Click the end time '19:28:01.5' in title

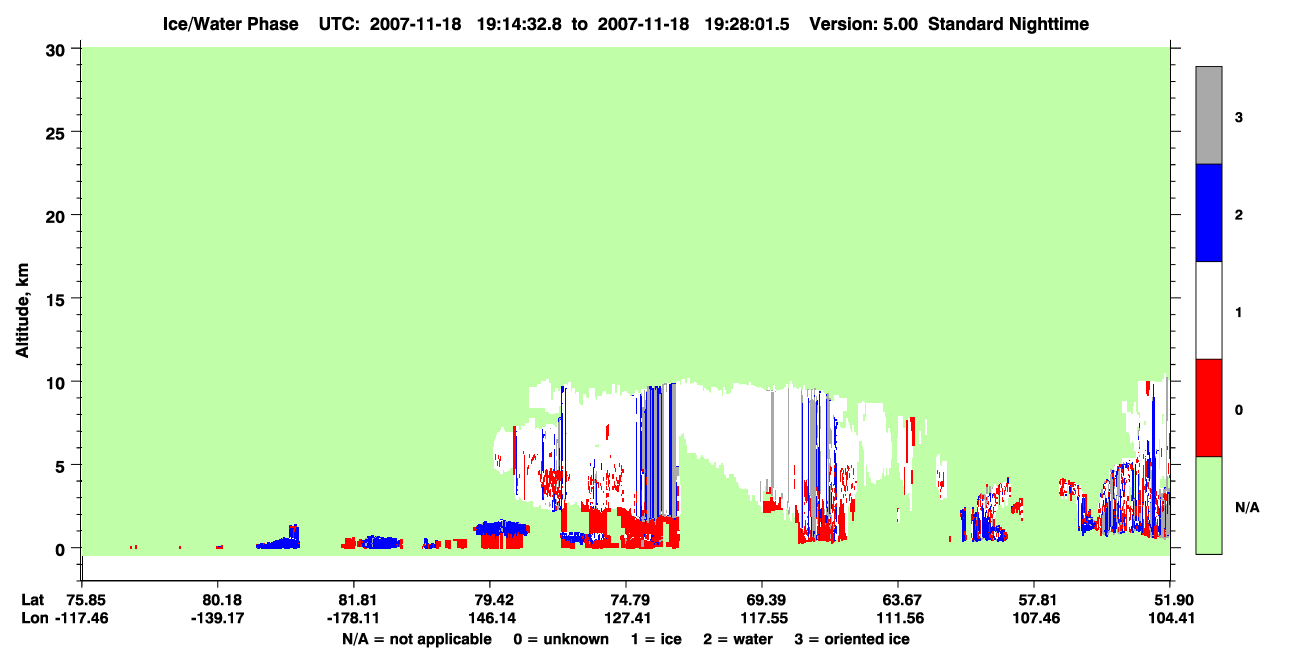click(x=745, y=23)
